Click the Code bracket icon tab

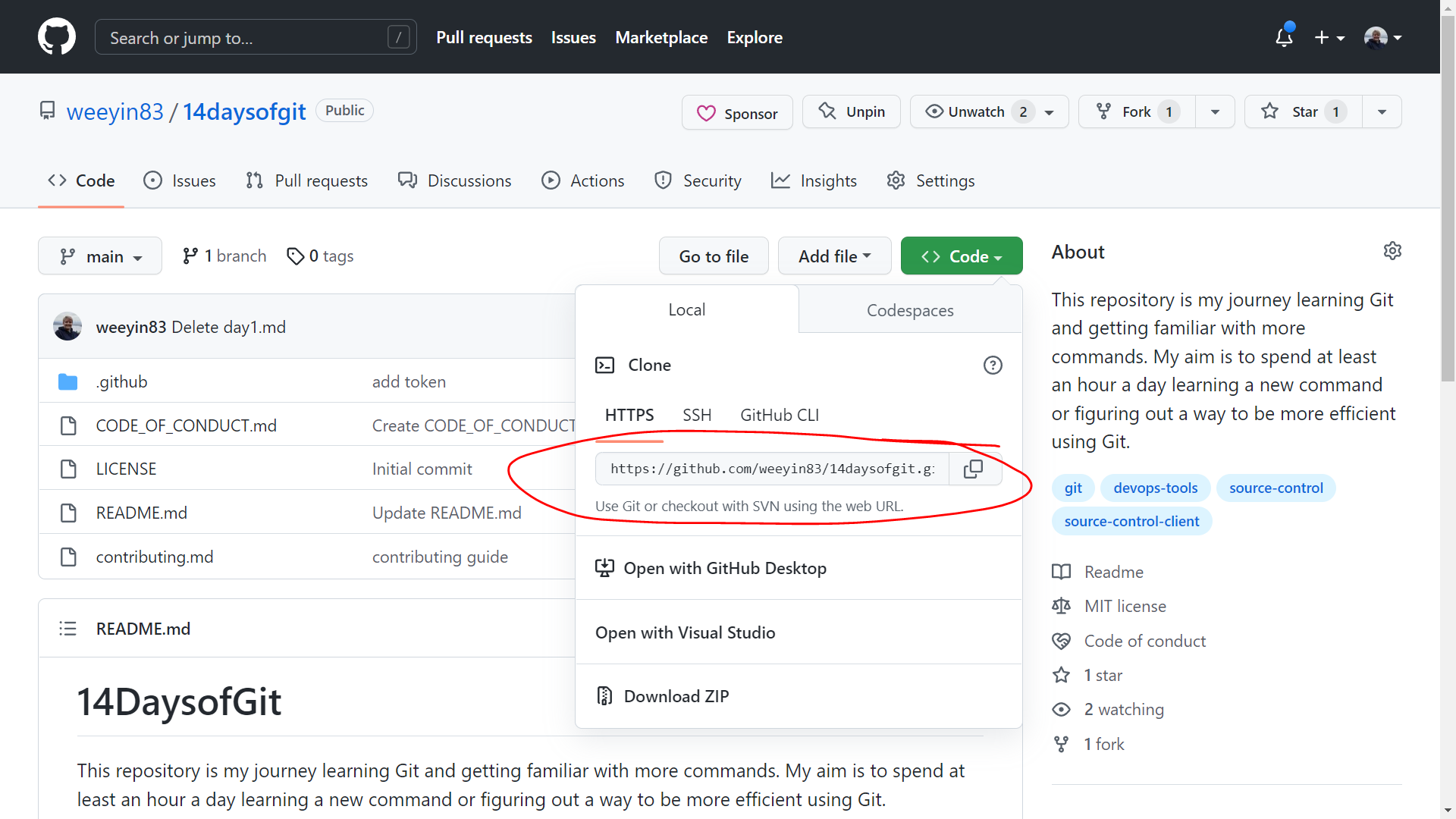82,181
